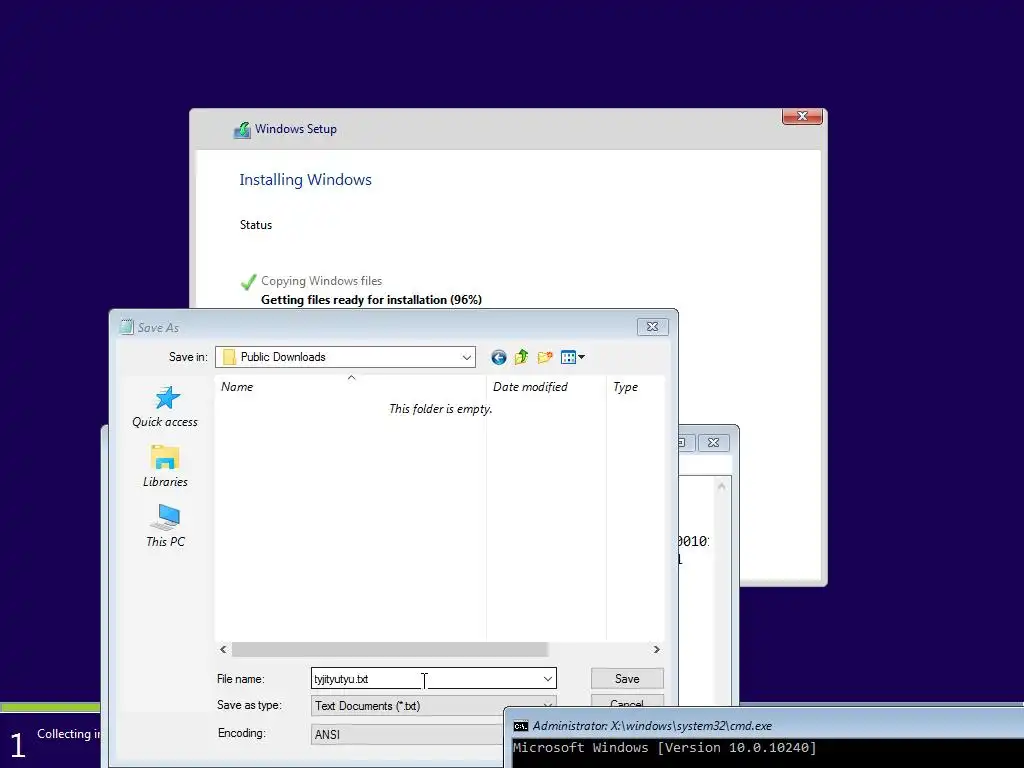Click the left arrow of the horizontal scrollbar

tap(223, 649)
